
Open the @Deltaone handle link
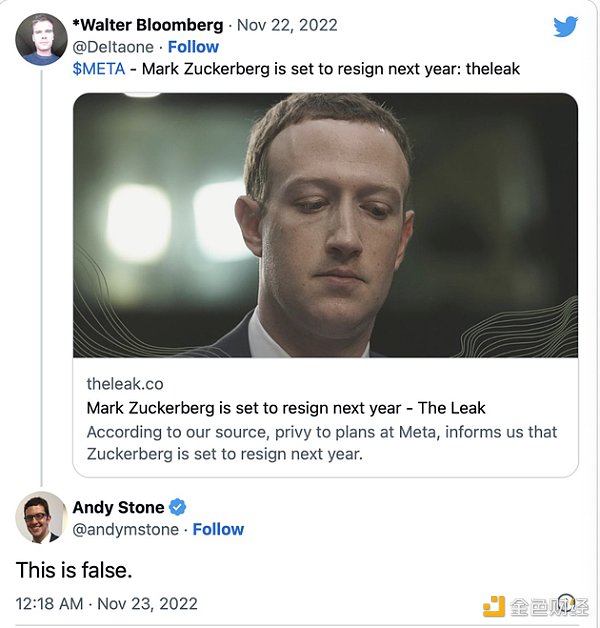tap(114, 47)
